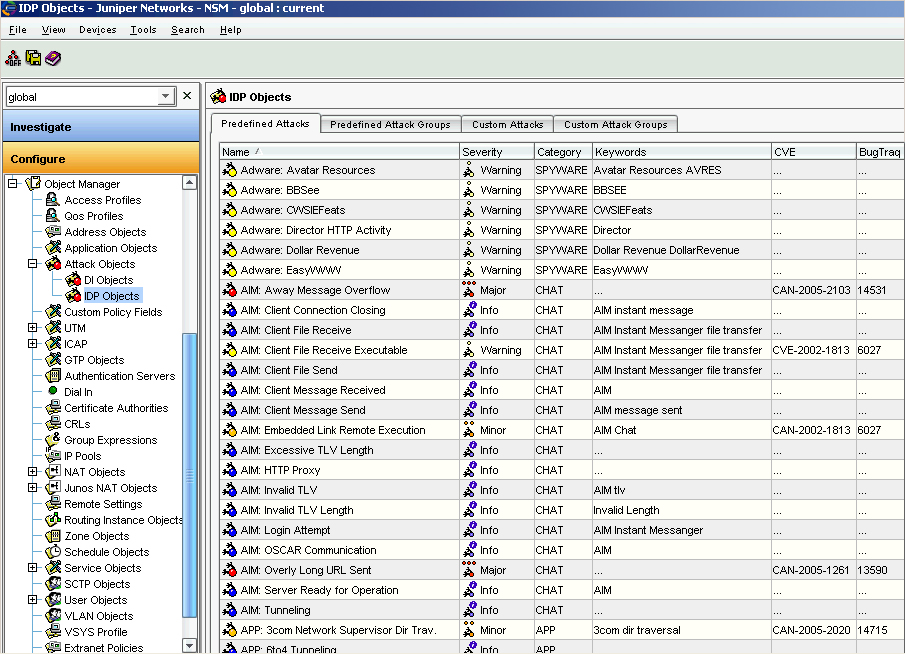Open the Custom Attacks tab
Screen dimensions: 905x654
[507, 125]
